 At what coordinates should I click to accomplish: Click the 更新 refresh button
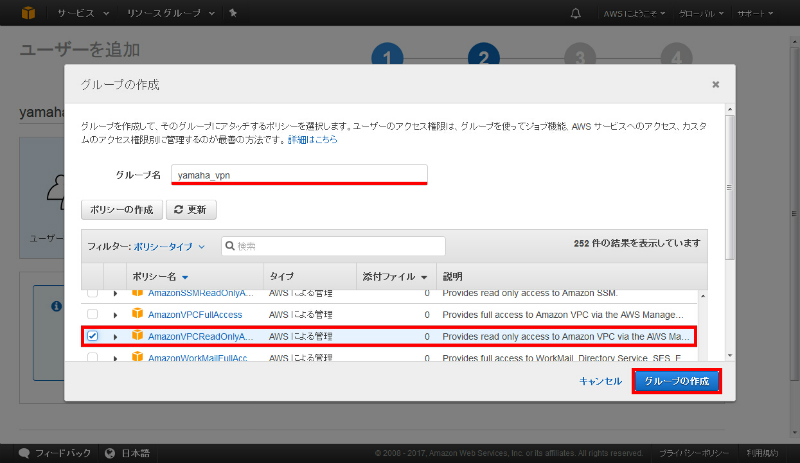[191, 210]
